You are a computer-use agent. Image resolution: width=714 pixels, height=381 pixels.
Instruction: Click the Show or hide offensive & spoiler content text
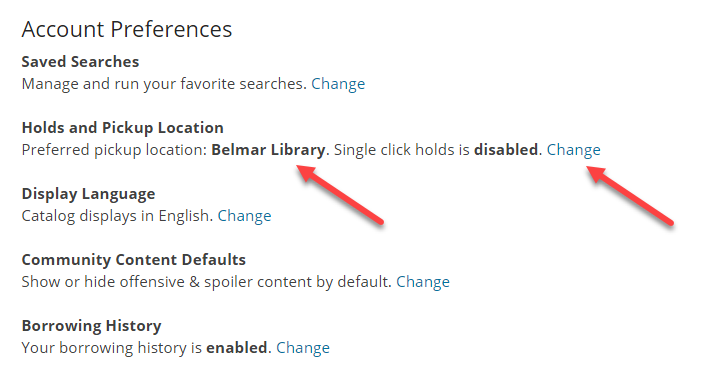click(206, 282)
